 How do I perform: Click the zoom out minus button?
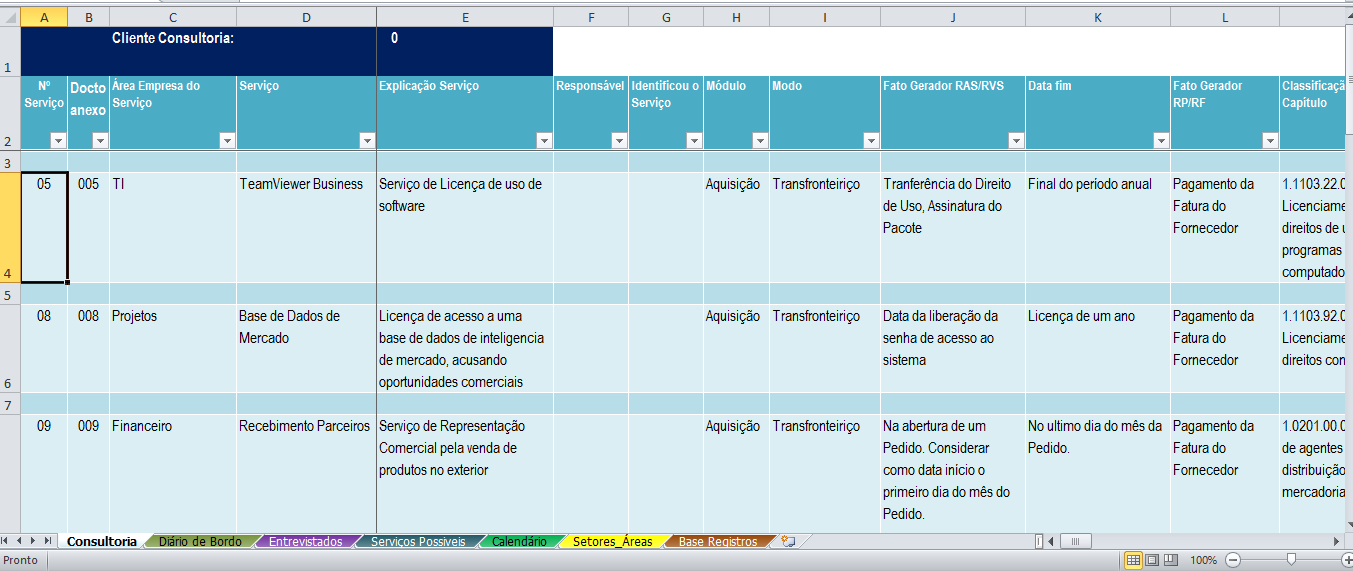point(1233,560)
